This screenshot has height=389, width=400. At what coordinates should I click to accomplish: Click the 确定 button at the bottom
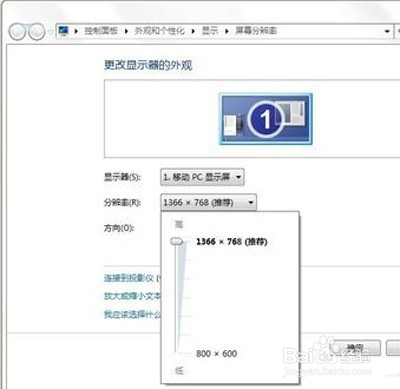coord(355,348)
